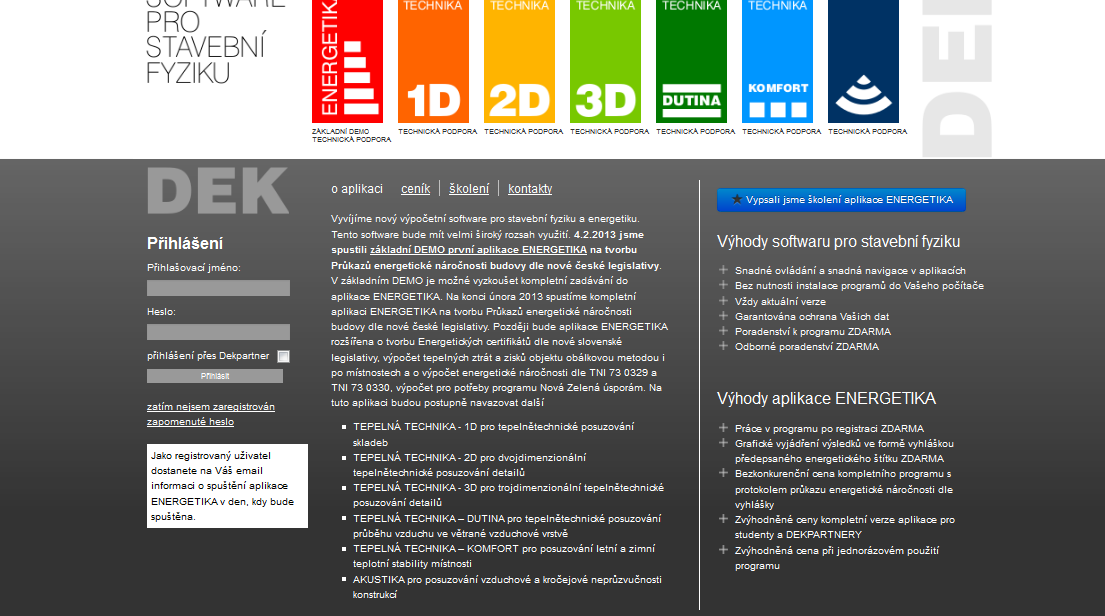1105x616 pixels.
Task: Open the dark green DUTINA tile
Action: [691, 61]
